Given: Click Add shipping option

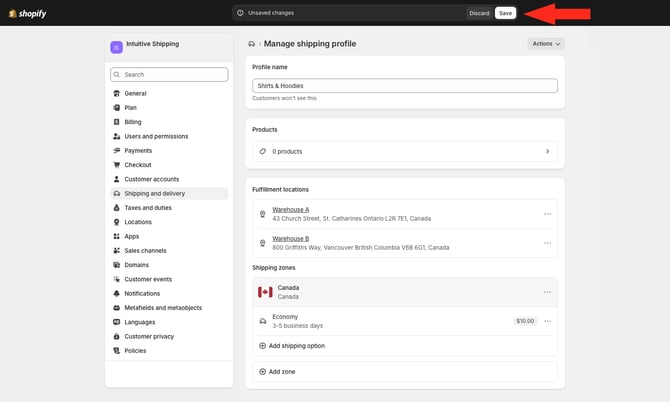Looking at the screenshot, I should pos(292,346).
